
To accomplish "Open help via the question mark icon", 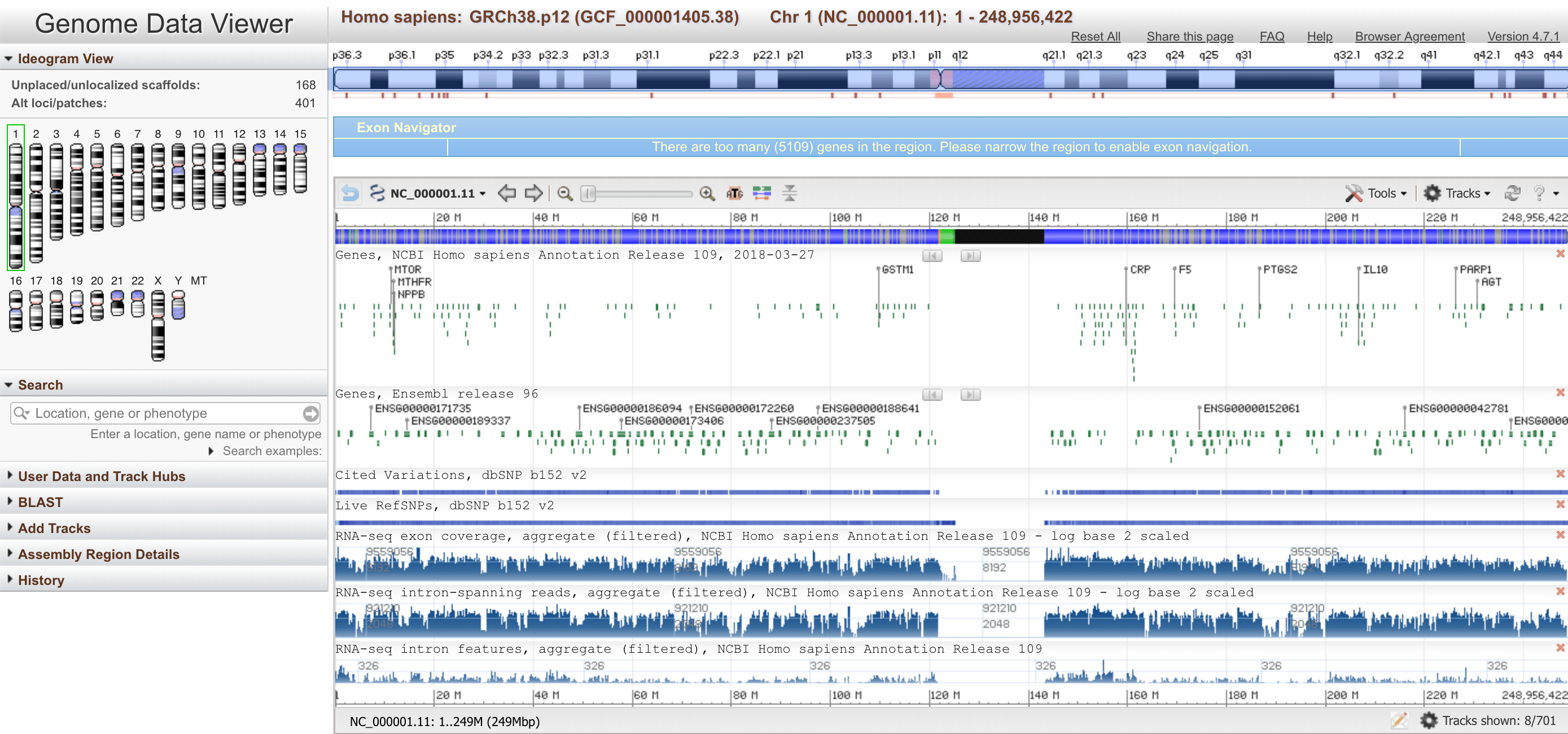I will tap(1539, 193).
